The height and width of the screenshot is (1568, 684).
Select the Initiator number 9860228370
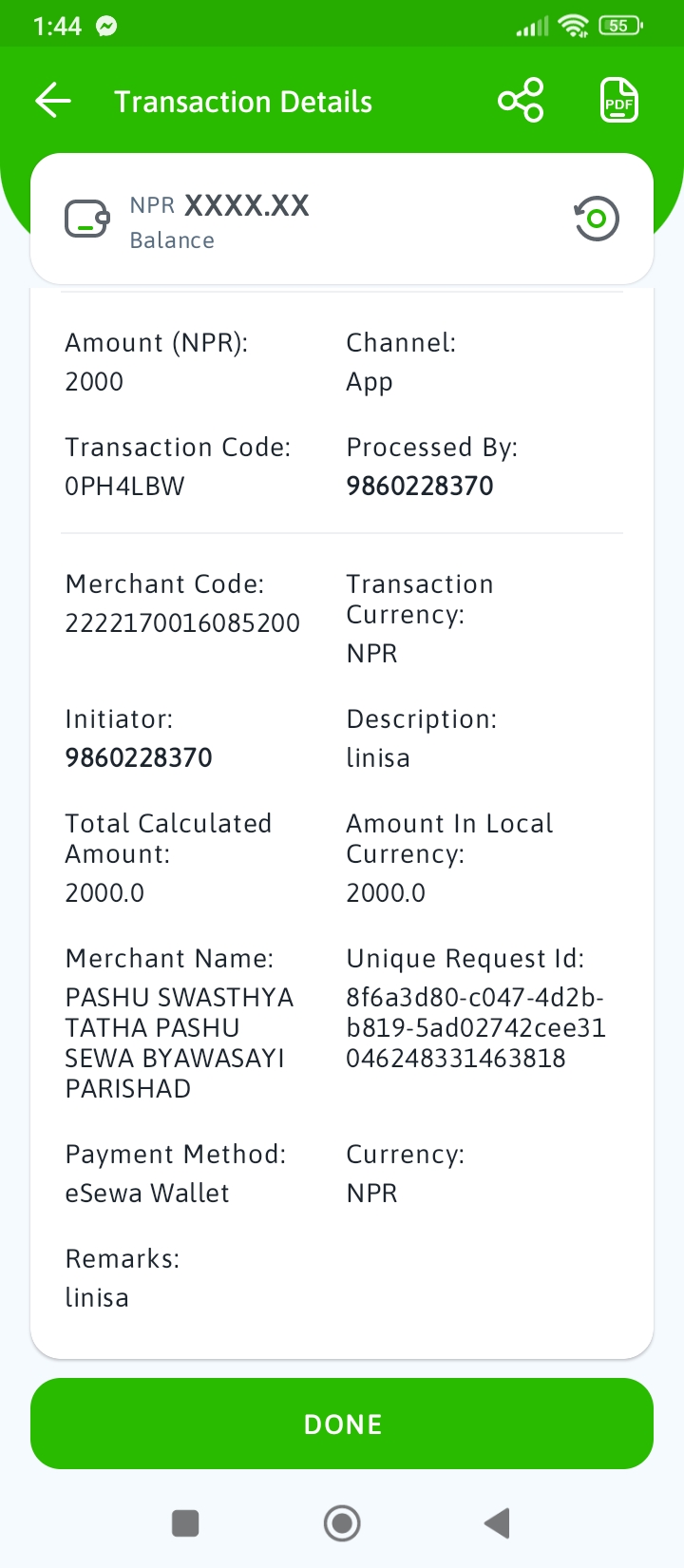tap(139, 757)
